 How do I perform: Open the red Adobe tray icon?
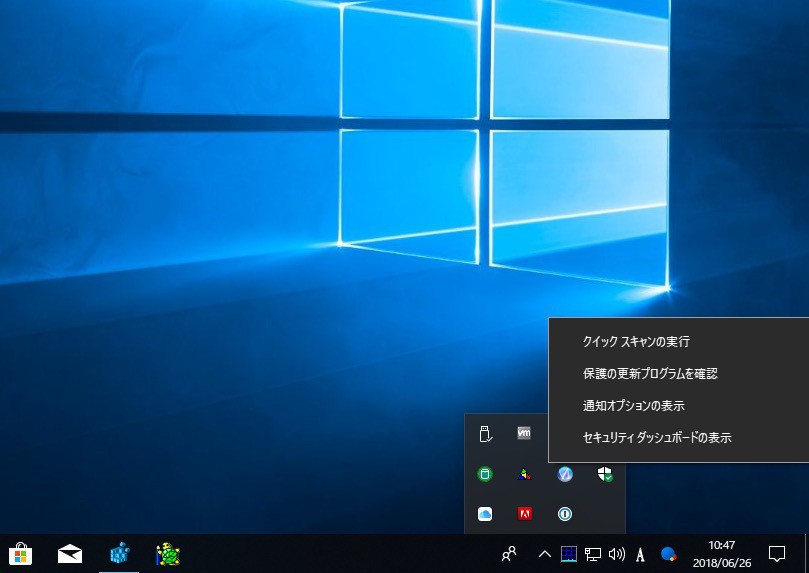(524, 514)
